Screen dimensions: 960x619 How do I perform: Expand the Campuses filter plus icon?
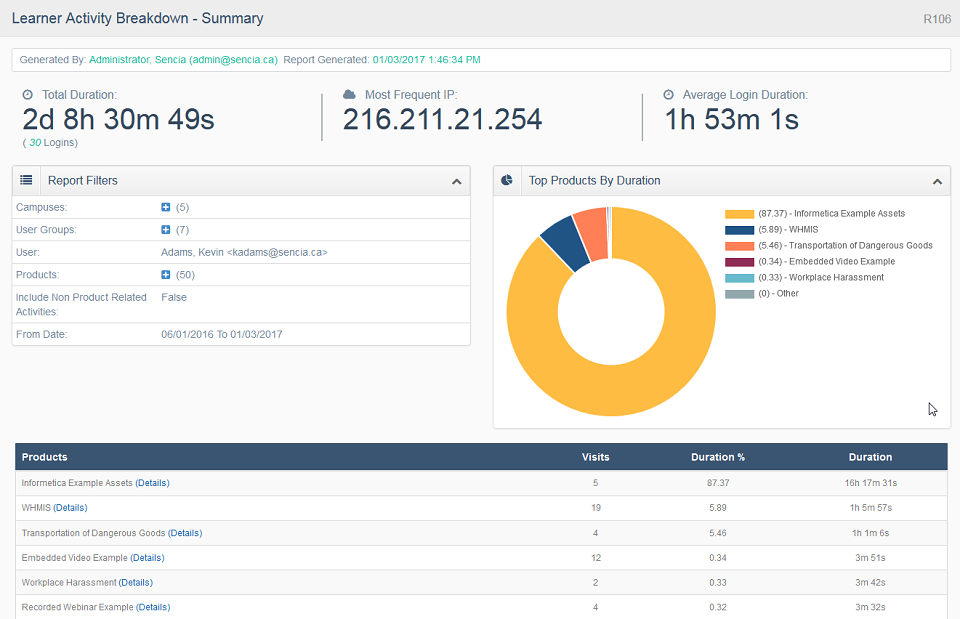pos(165,208)
